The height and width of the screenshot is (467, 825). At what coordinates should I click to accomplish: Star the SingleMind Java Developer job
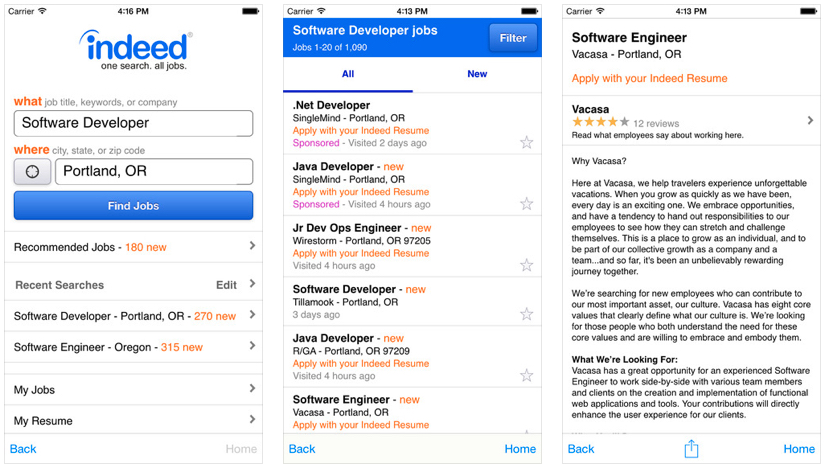click(x=526, y=204)
